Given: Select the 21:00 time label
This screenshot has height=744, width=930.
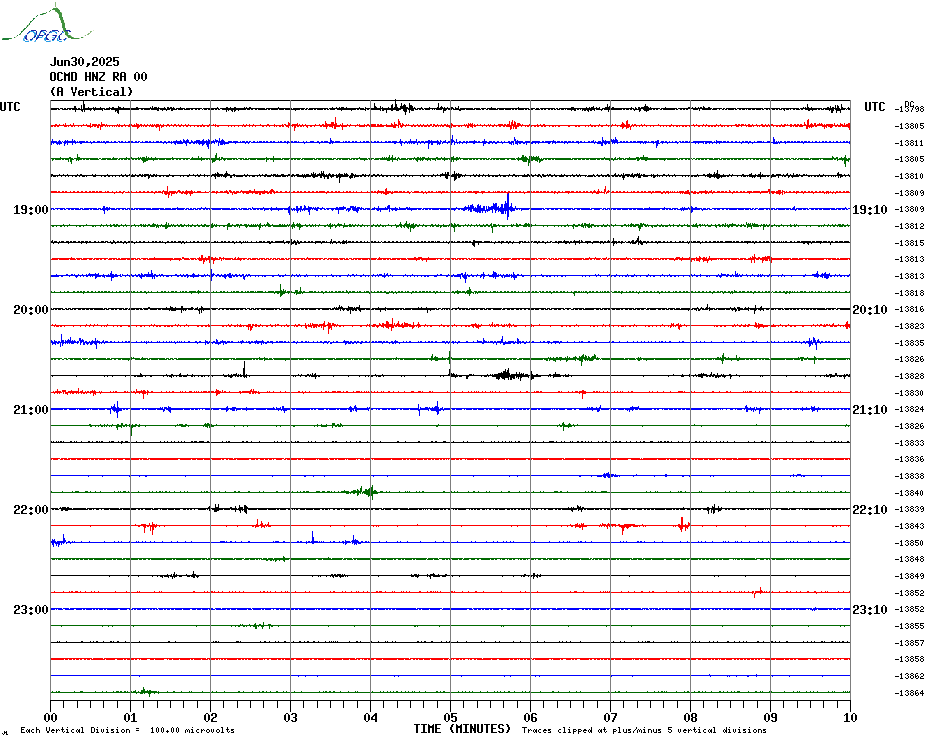Looking at the screenshot, I should point(31,409).
